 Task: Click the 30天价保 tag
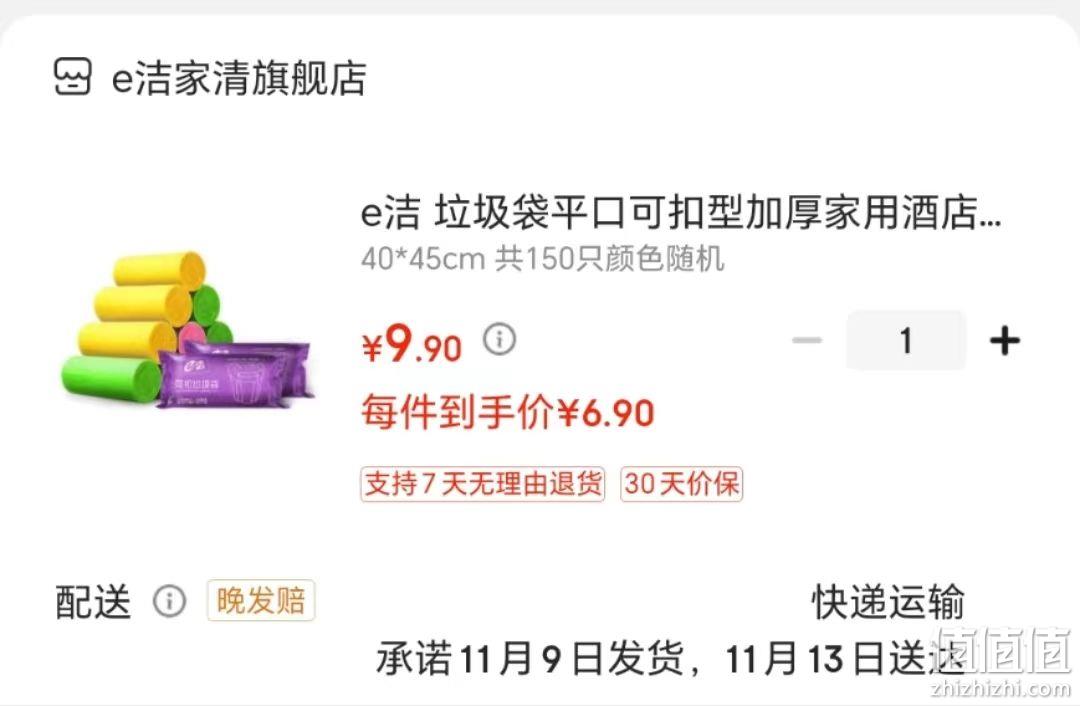pyautogui.click(x=682, y=484)
